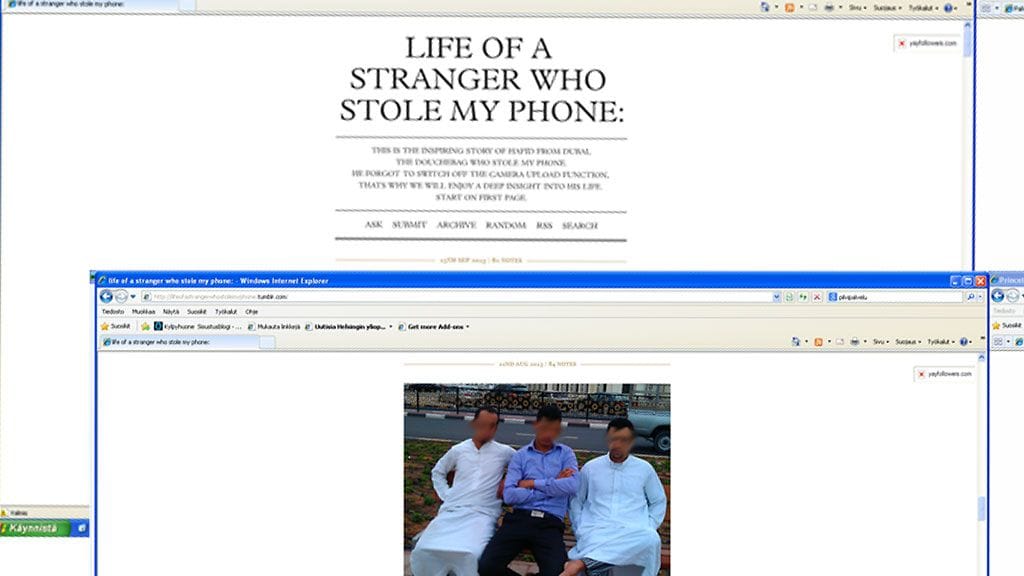
Task: Dismiss the yayfollowers.com ad
Action: coord(922,373)
